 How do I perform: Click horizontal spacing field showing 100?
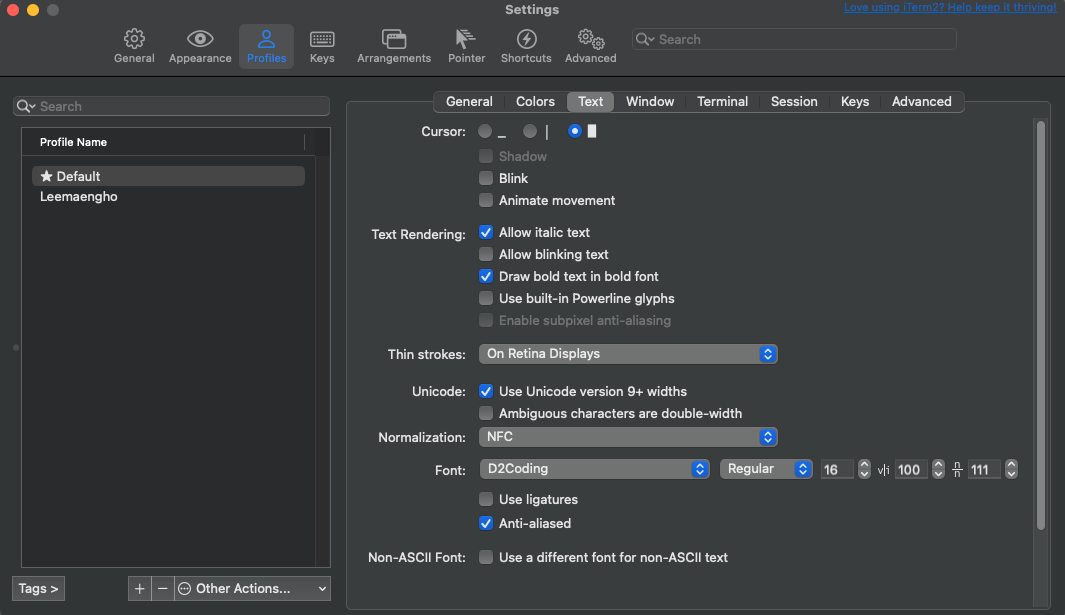click(x=911, y=470)
